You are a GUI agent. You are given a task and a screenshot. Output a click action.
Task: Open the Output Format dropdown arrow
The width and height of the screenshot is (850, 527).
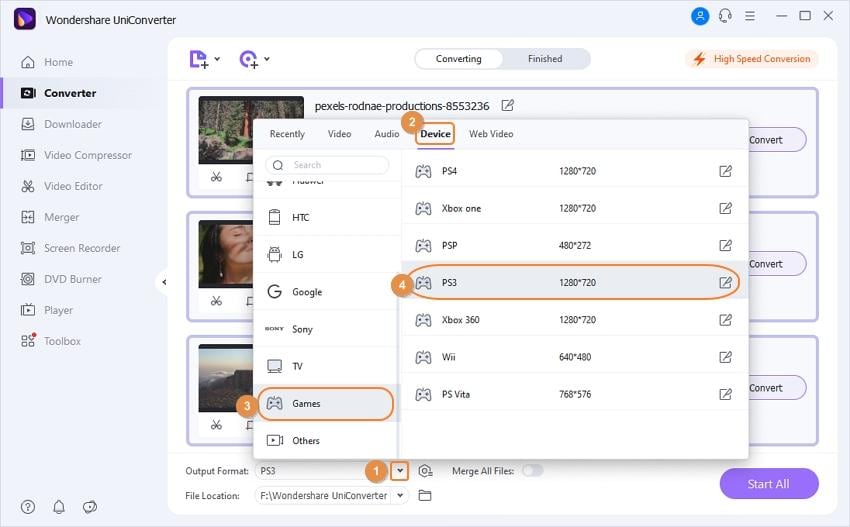tap(400, 471)
